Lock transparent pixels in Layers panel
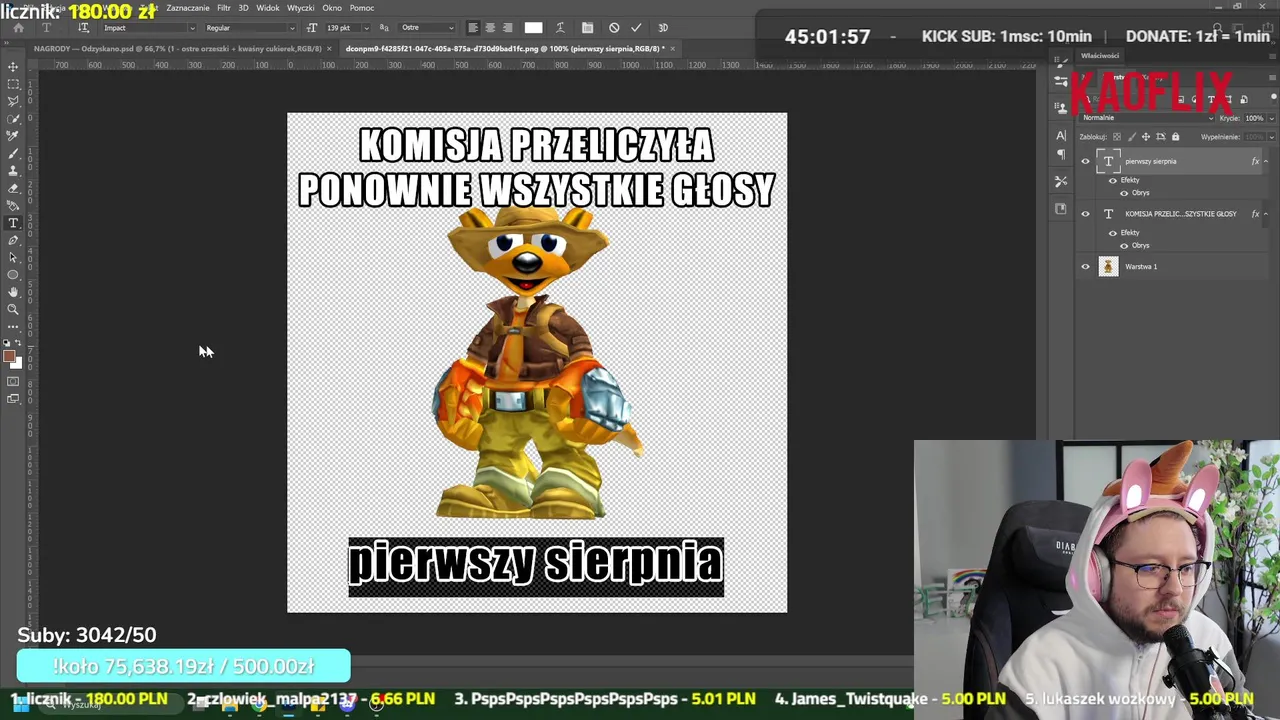This screenshot has width=1280, height=720. click(x=1117, y=137)
